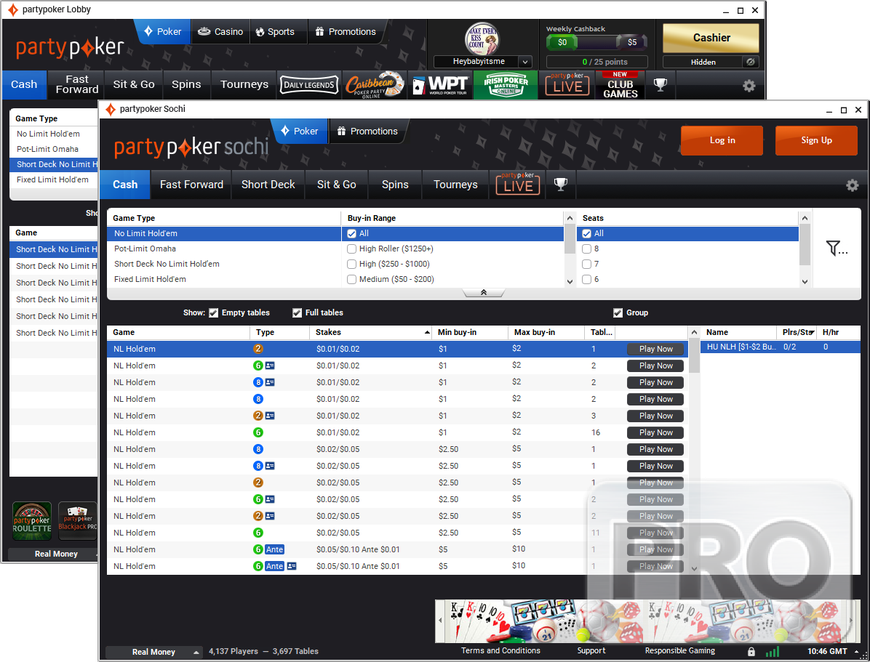Viewport: 870px width, 662px height.
Task: Click the down arrow of Buy-in Range list
Action: [x=570, y=281]
